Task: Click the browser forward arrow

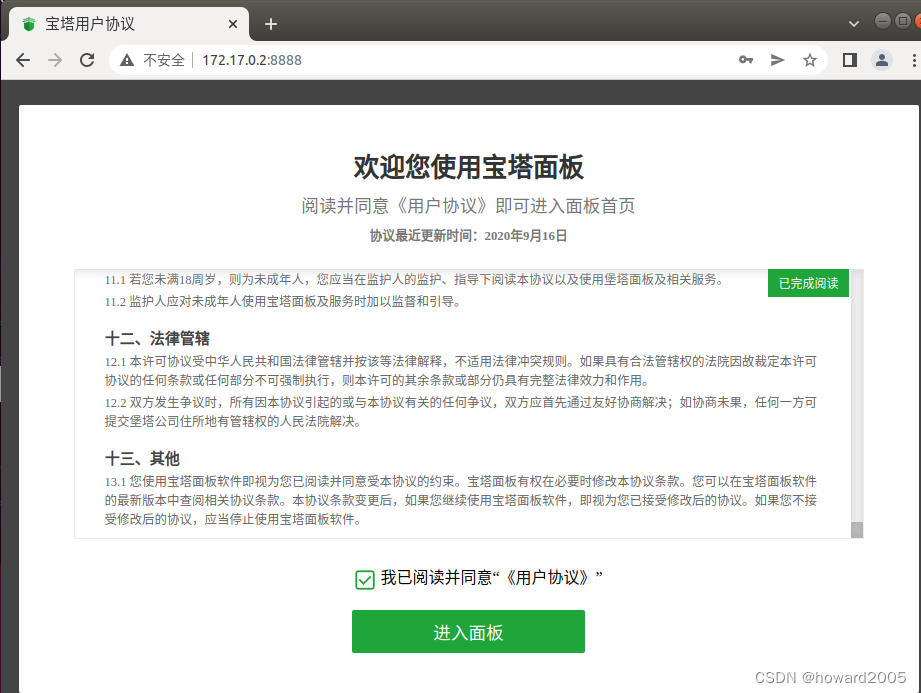Action: coord(55,60)
